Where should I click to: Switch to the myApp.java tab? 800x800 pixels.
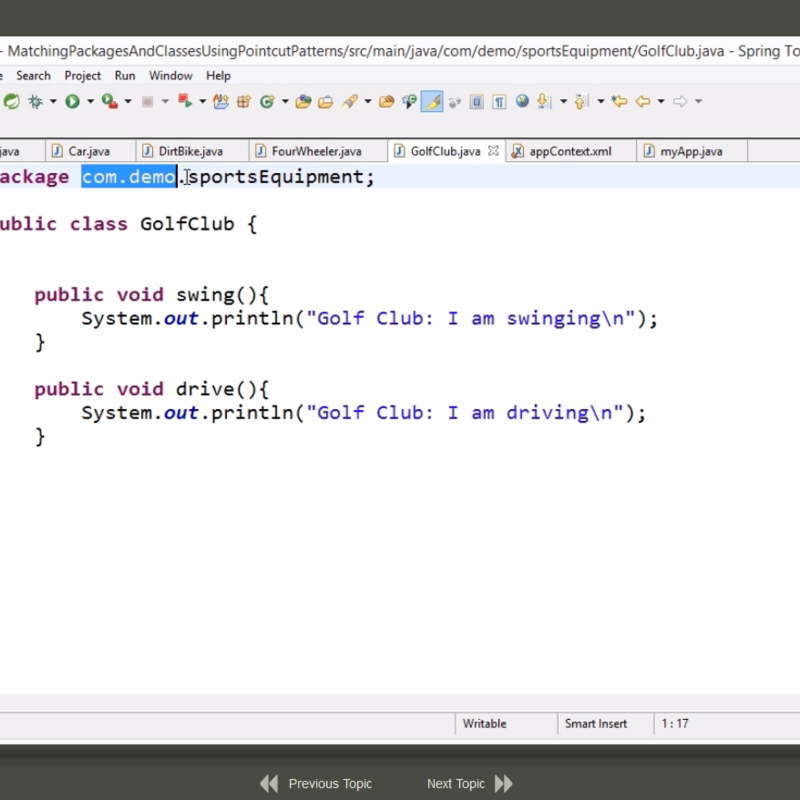[691, 151]
